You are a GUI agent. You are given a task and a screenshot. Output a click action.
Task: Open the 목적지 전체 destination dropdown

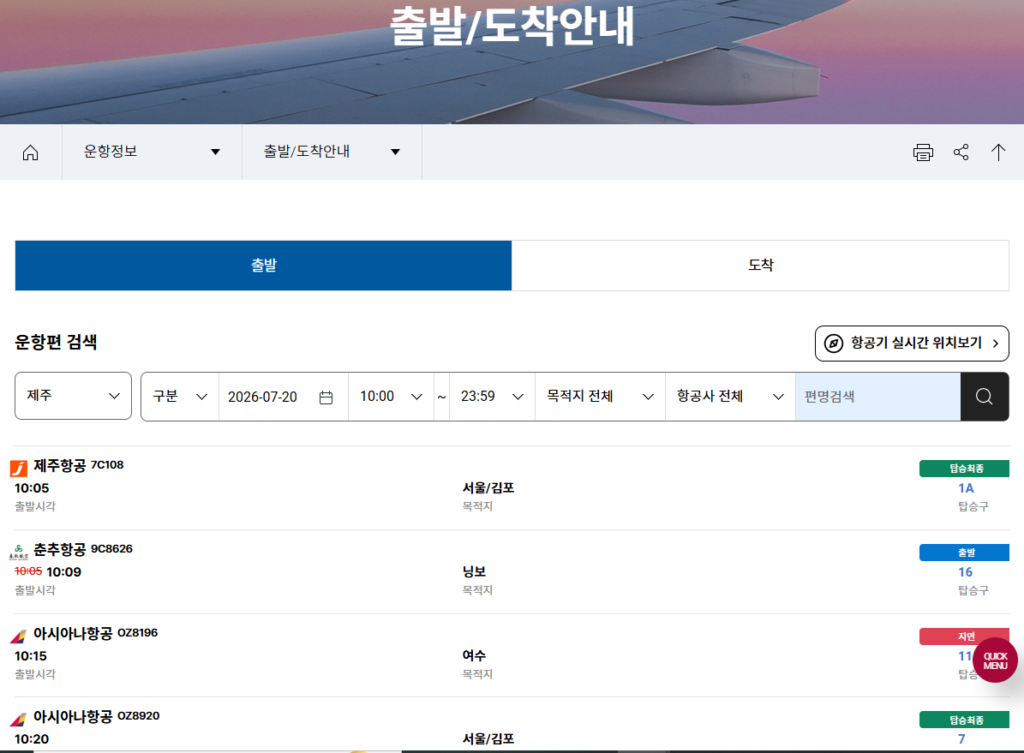(x=600, y=396)
